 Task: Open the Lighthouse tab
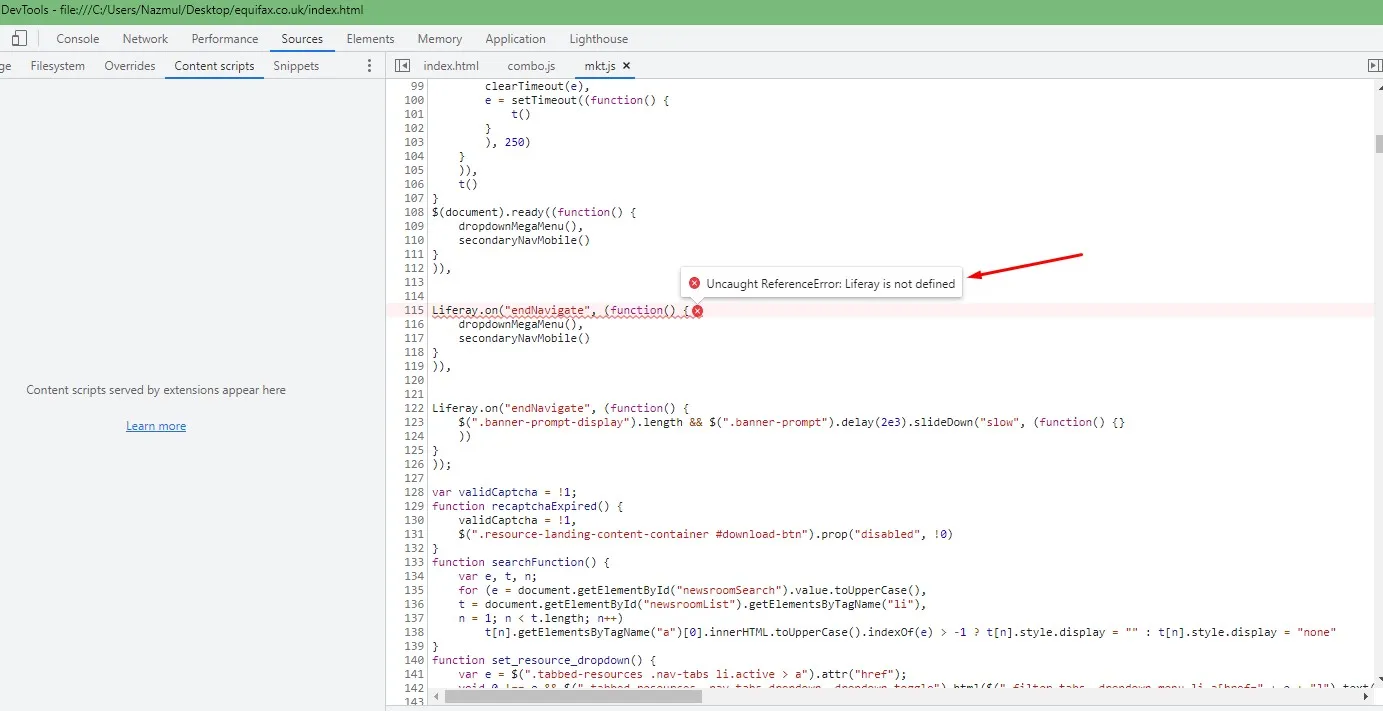pos(599,39)
